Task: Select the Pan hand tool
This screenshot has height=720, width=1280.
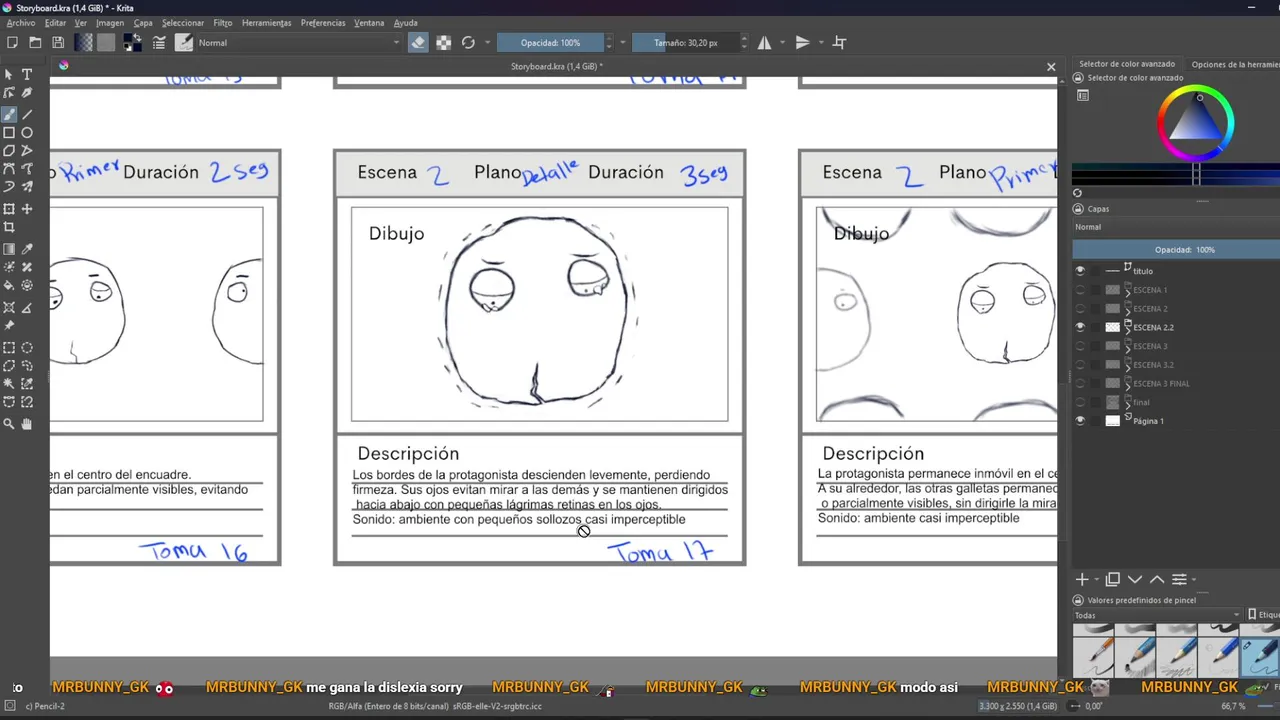Action: [27, 424]
